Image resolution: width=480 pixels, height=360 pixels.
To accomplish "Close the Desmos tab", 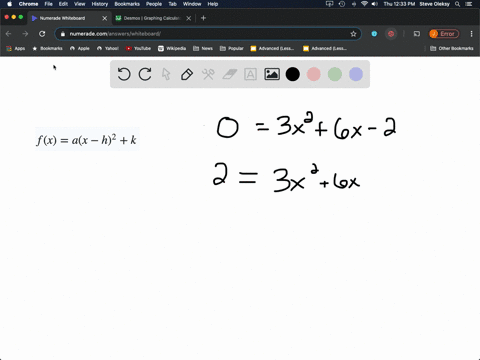I will pyautogui.click(x=189, y=18).
